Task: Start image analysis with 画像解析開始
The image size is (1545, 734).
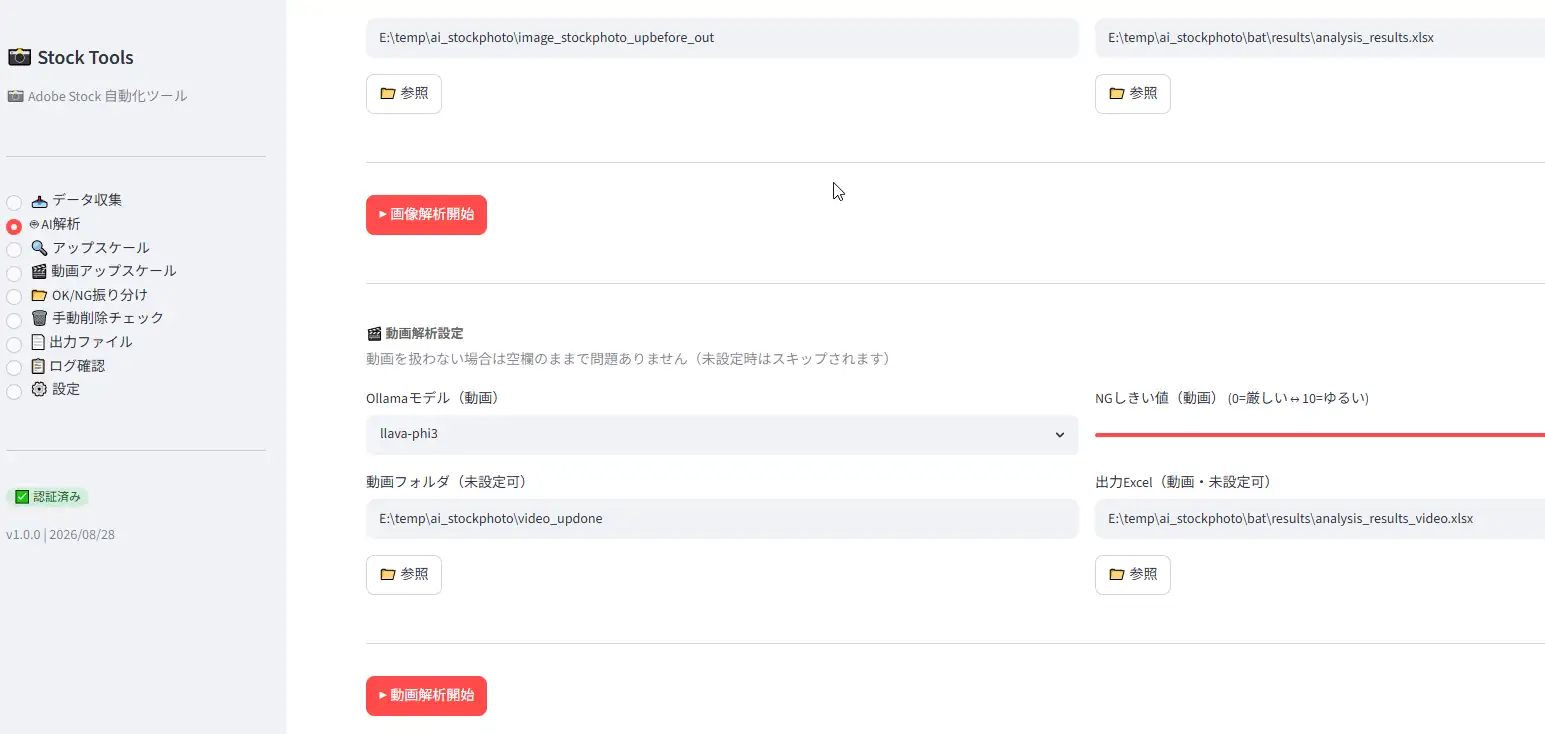Action: (x=426, y=215)
